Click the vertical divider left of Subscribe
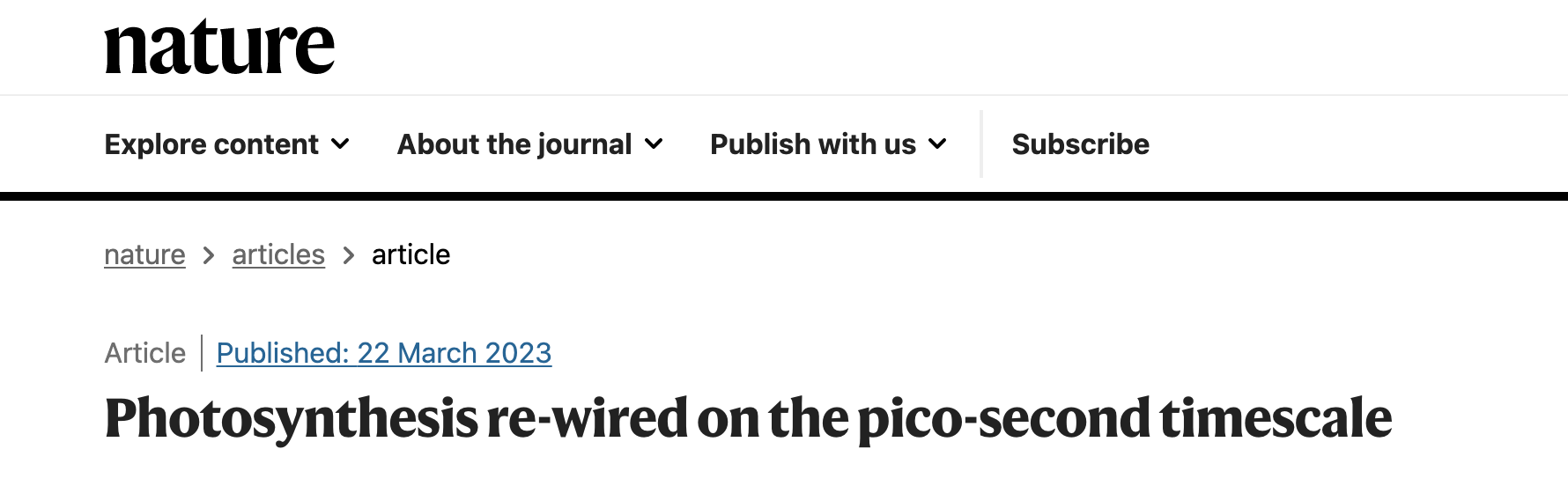The height and width of the screenshot is (486, 1568). pyautogui.click(x=981, y=144)
